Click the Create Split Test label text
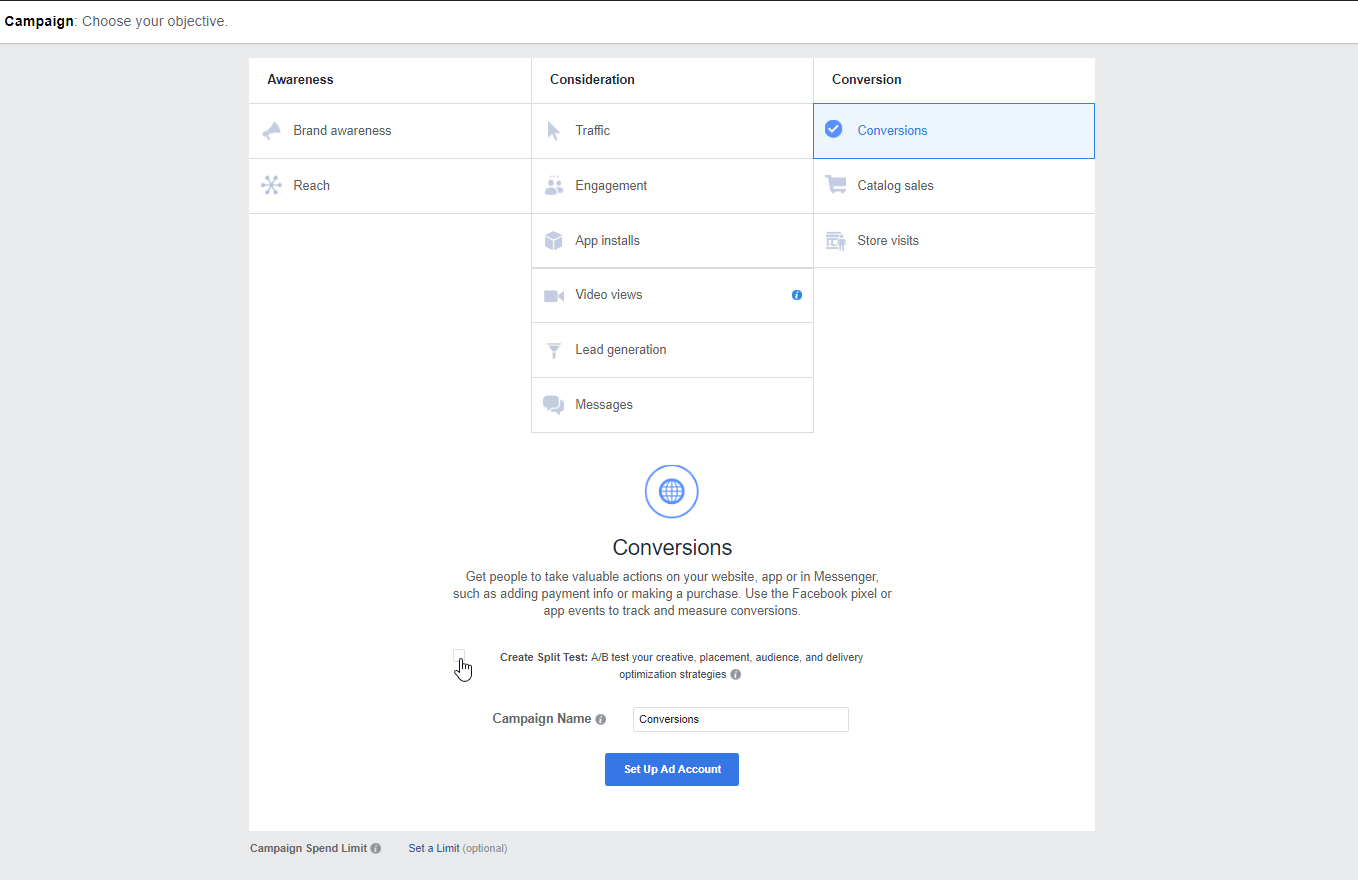 click(x=544, y=658)
